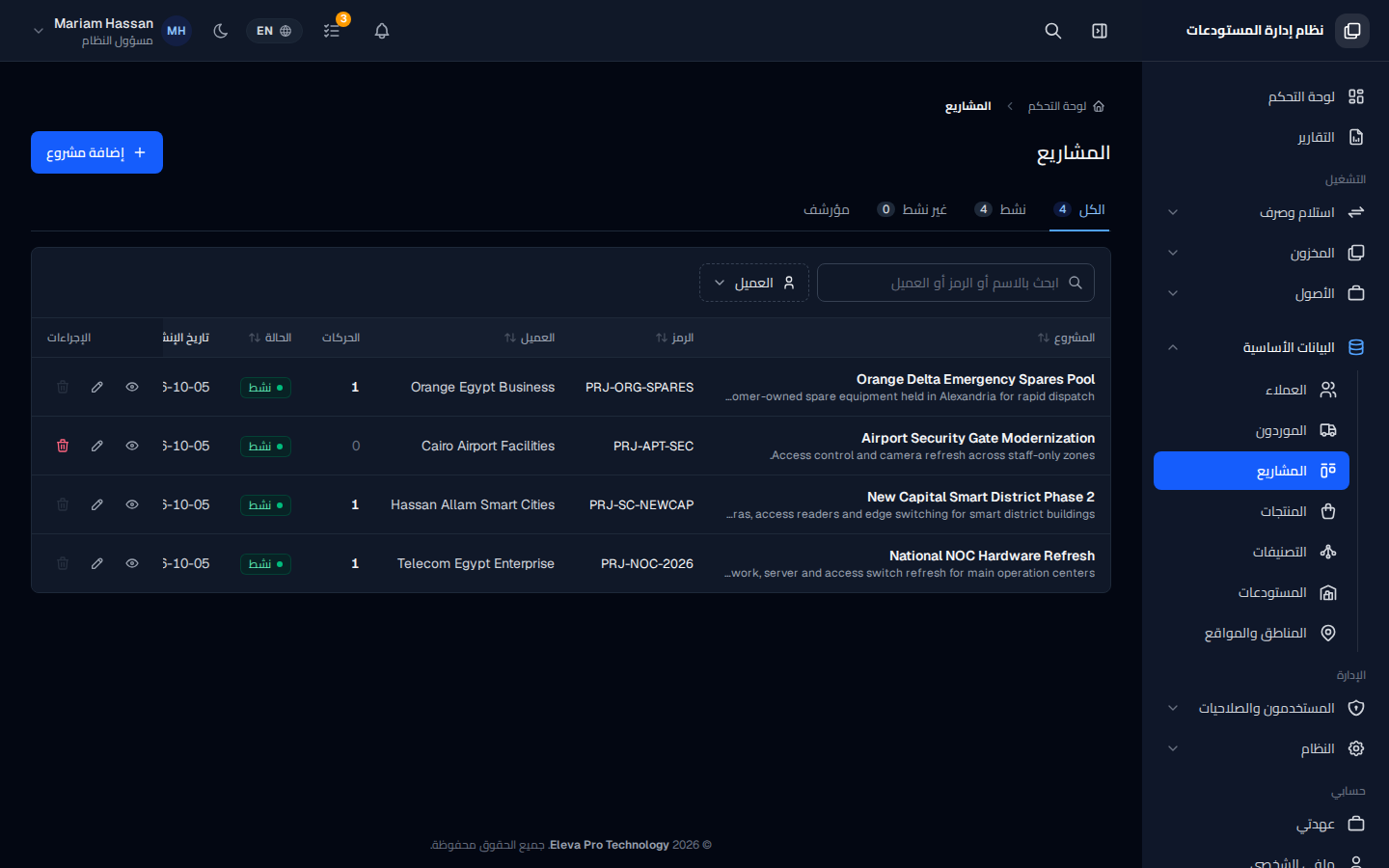The width and height of the screenshot is (1389, 868).
Task: Open العملاء in sidebar
Action: point(1251,390)
